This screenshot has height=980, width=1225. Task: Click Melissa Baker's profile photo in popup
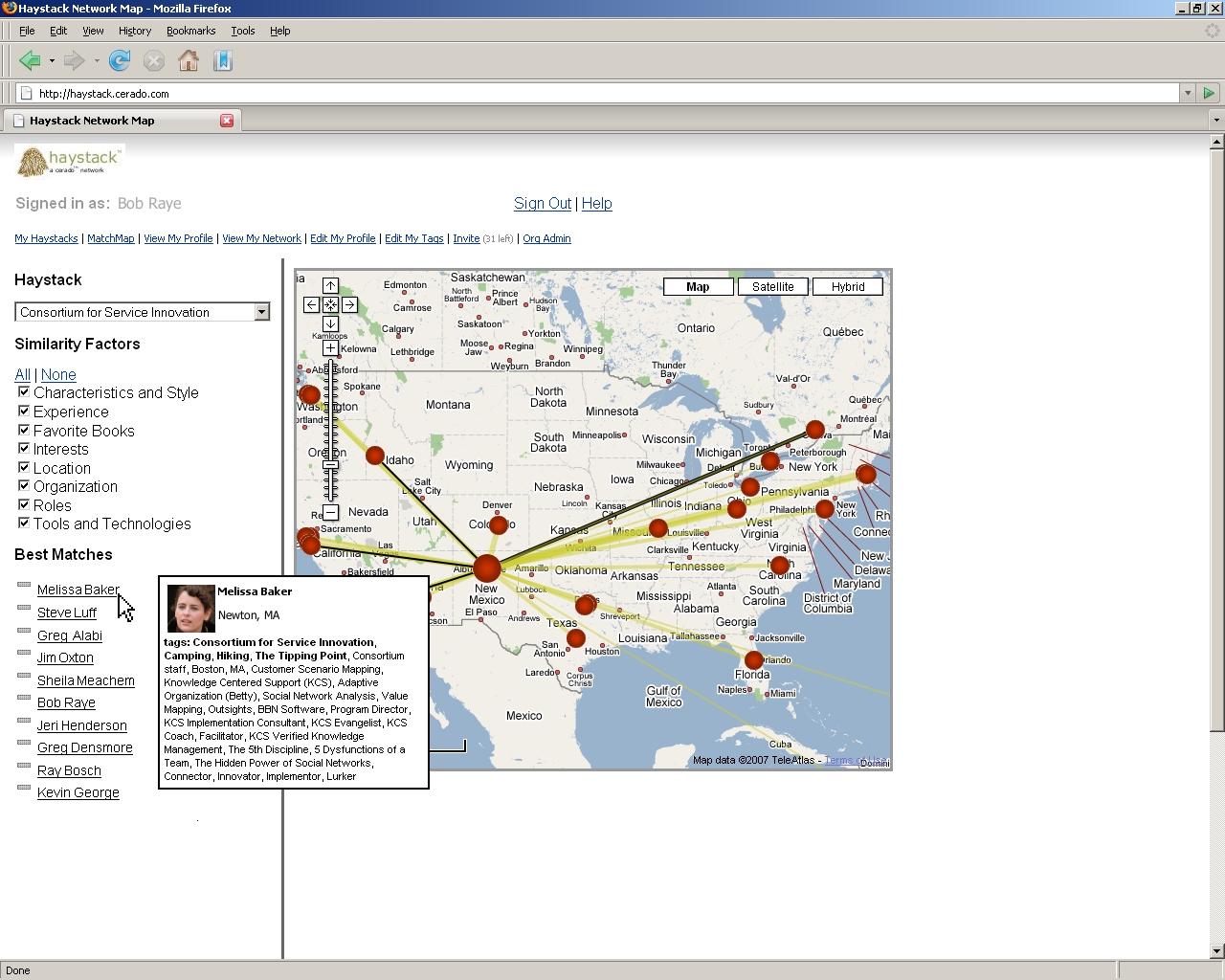click(x=190, y=609)
